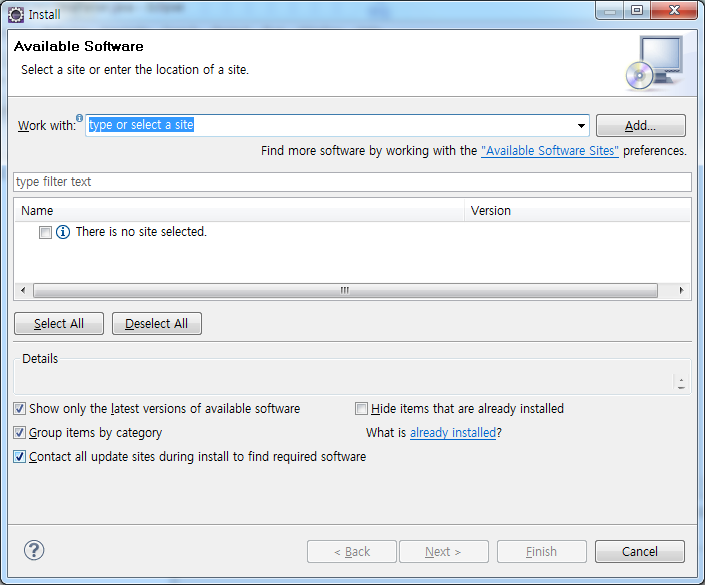The height and width of the screenshot is (585, 705).
Task: Click the help question mark icon
Action: pos(34,550)
